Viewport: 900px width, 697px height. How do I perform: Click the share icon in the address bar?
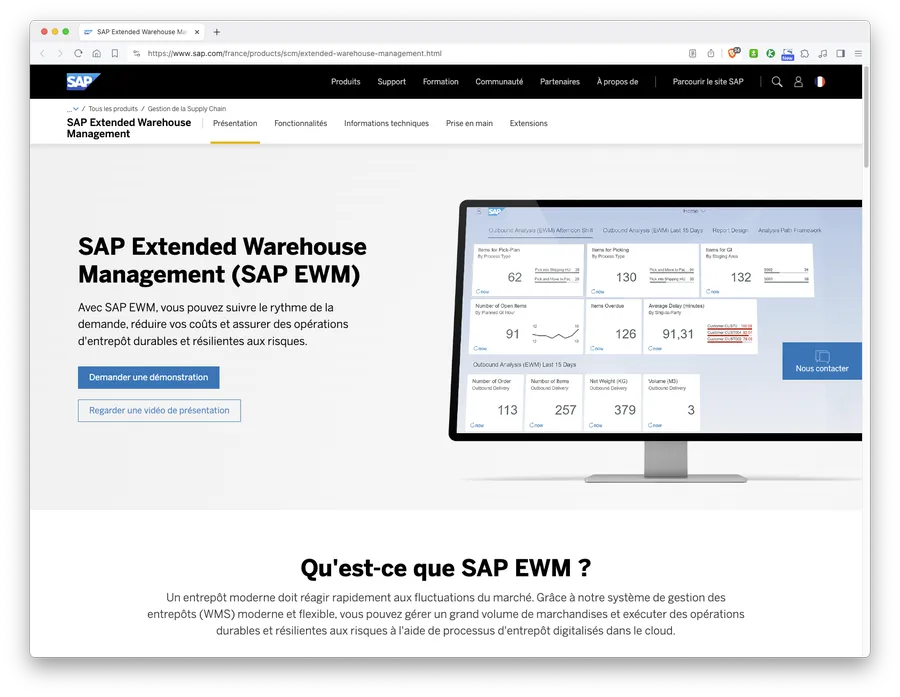point(711,53)
